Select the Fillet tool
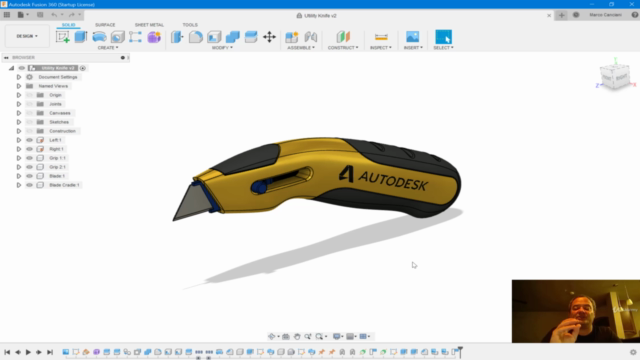 tap(196, 37)
